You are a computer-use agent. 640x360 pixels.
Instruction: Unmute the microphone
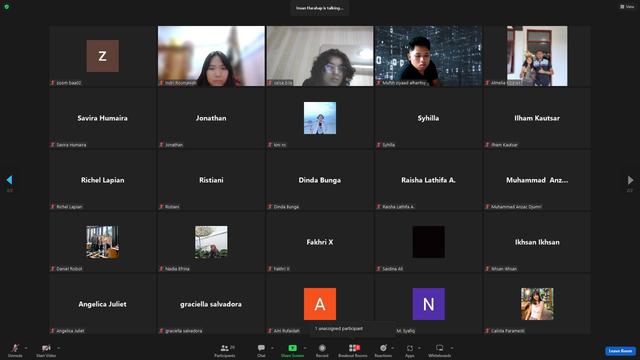[15, 350]
